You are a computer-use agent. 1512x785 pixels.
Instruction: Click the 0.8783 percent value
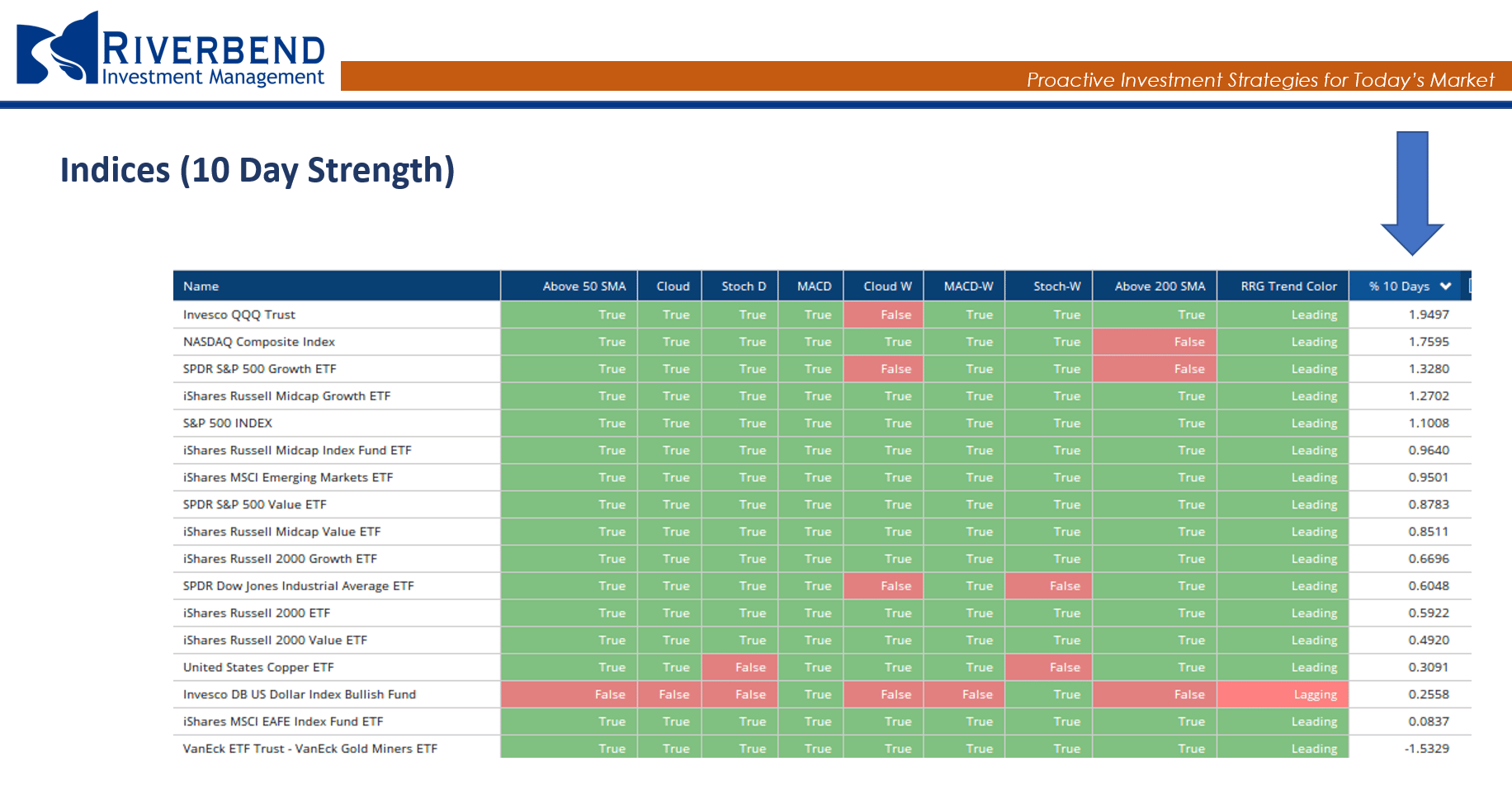tap(1429, 504)
